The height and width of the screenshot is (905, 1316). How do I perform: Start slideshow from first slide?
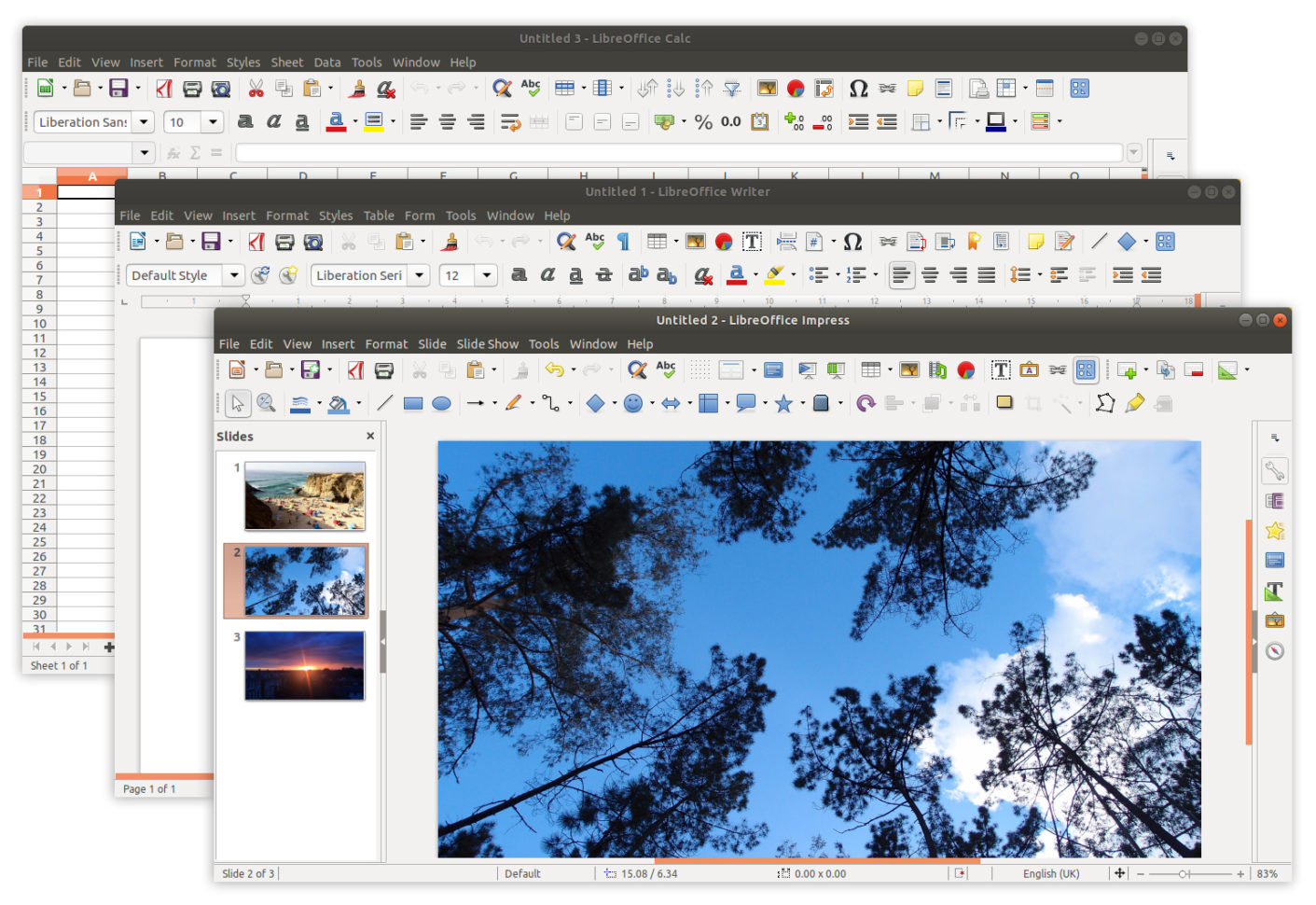click(x=808, y=369)
